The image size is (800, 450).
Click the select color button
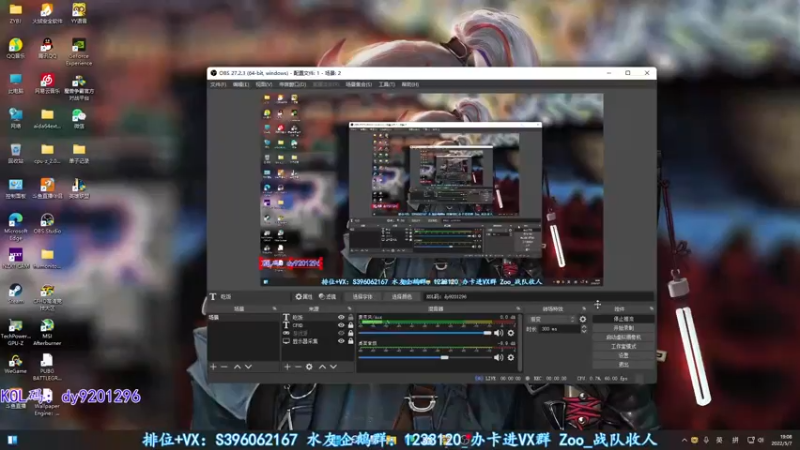[x=402, y=296]
